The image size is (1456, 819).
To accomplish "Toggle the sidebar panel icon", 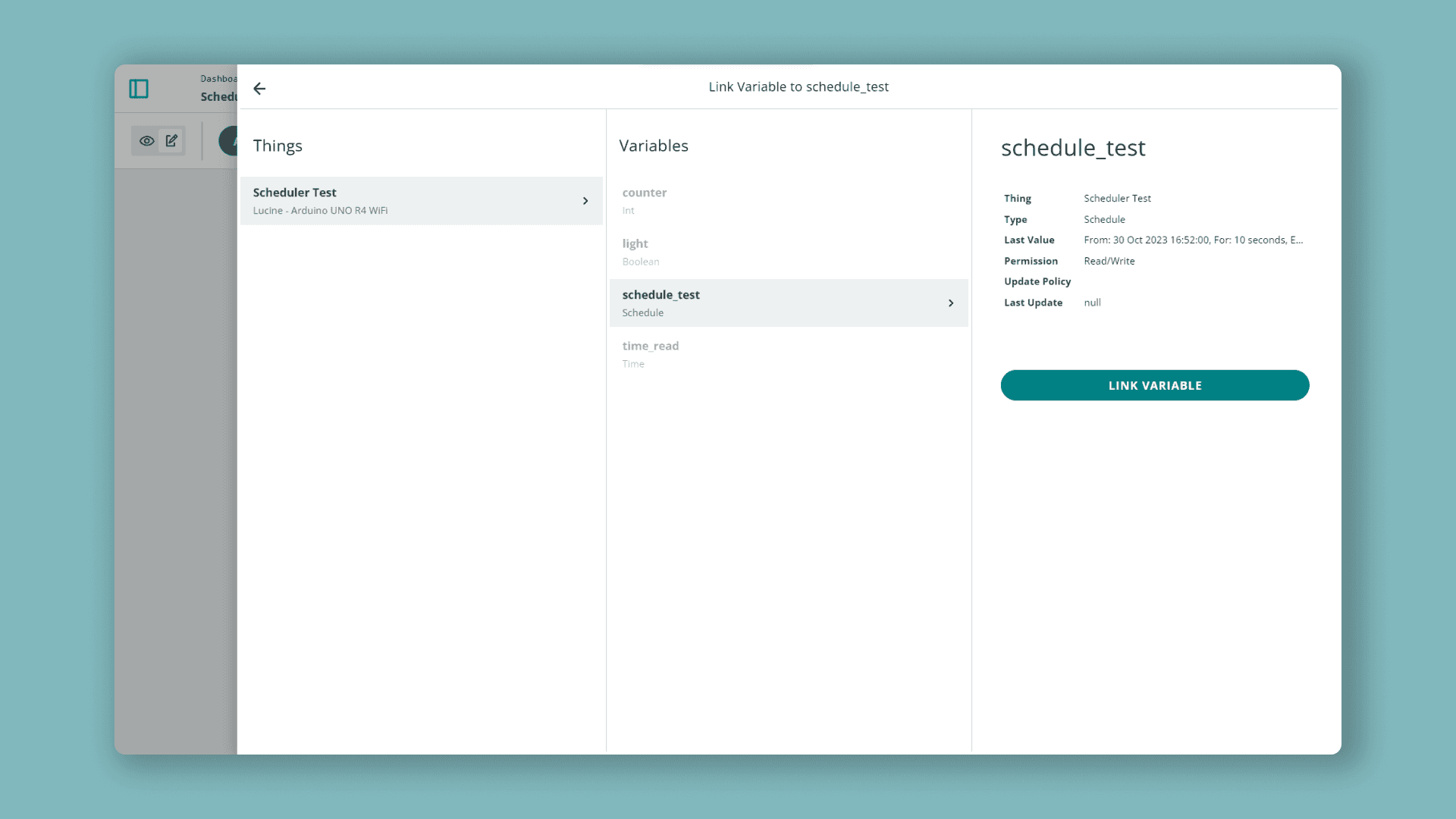I will pos(139,89).
